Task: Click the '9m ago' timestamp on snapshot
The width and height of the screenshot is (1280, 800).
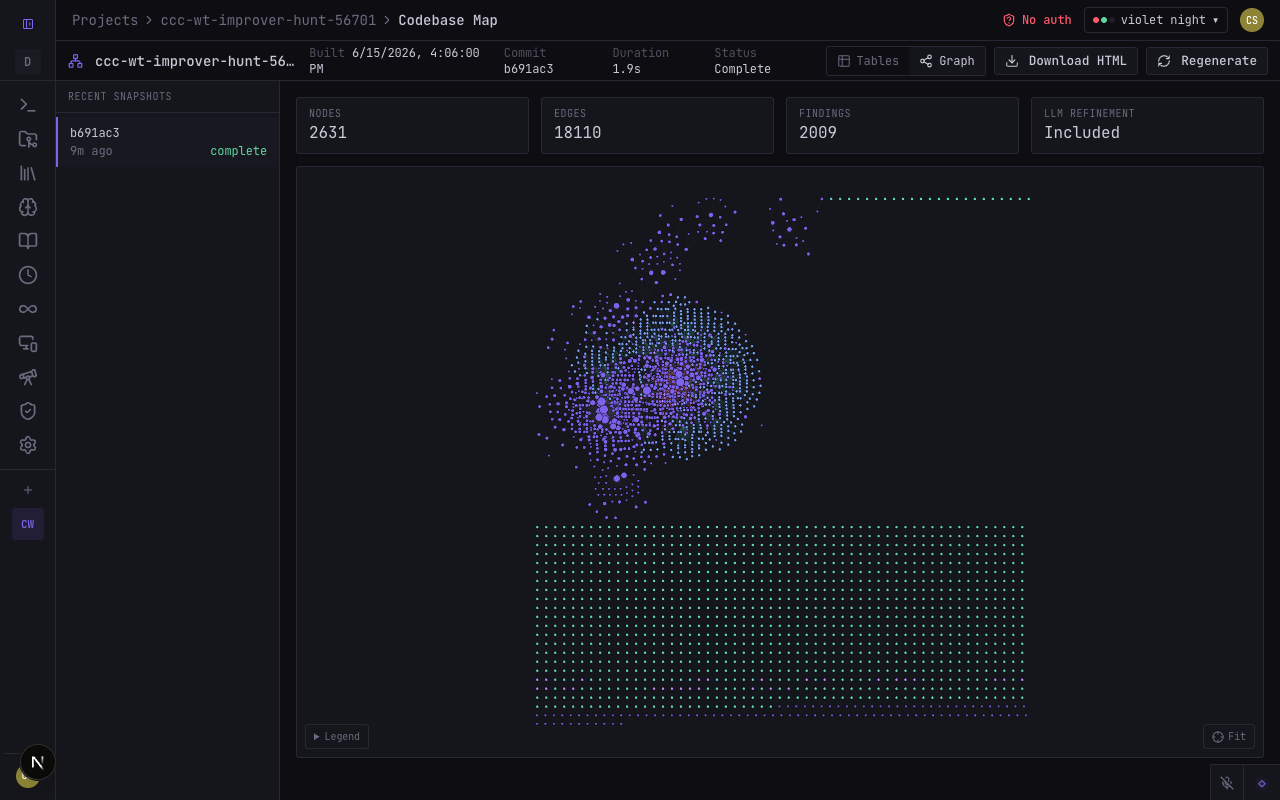Action: point(91,151)
